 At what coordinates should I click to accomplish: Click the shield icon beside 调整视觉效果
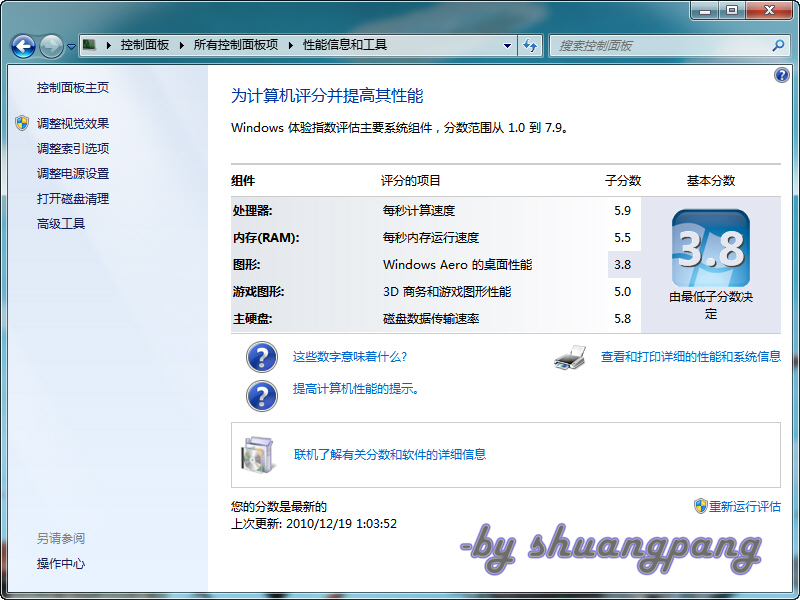22,123
